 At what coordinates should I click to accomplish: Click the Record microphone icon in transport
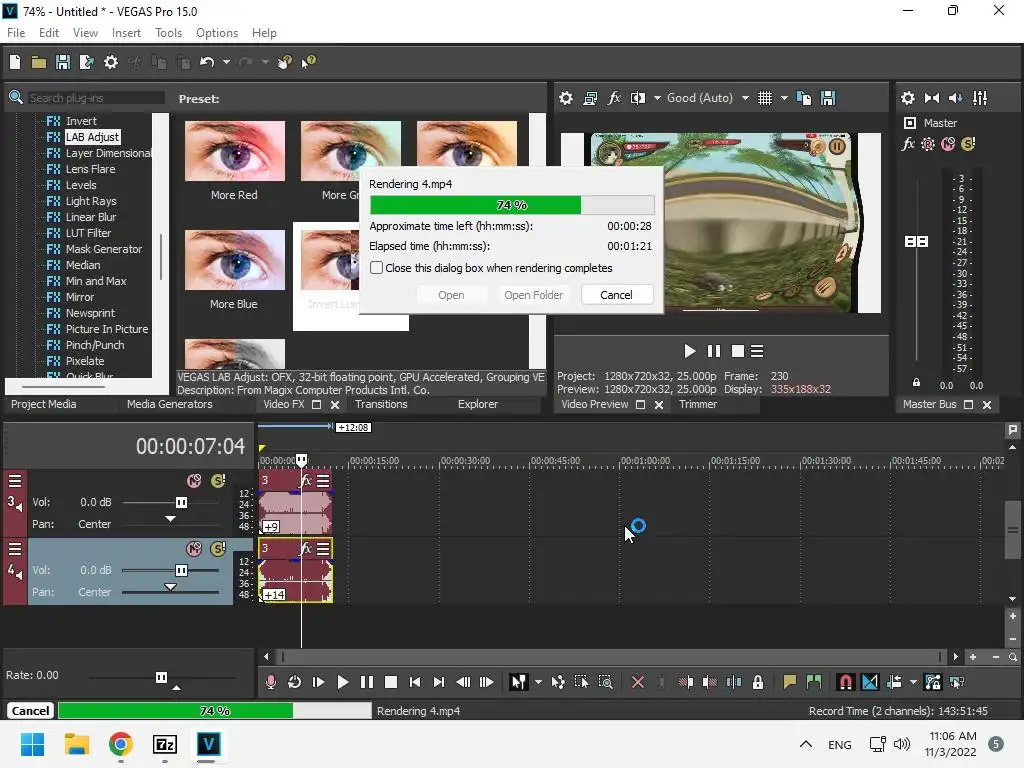click(270, 682)
